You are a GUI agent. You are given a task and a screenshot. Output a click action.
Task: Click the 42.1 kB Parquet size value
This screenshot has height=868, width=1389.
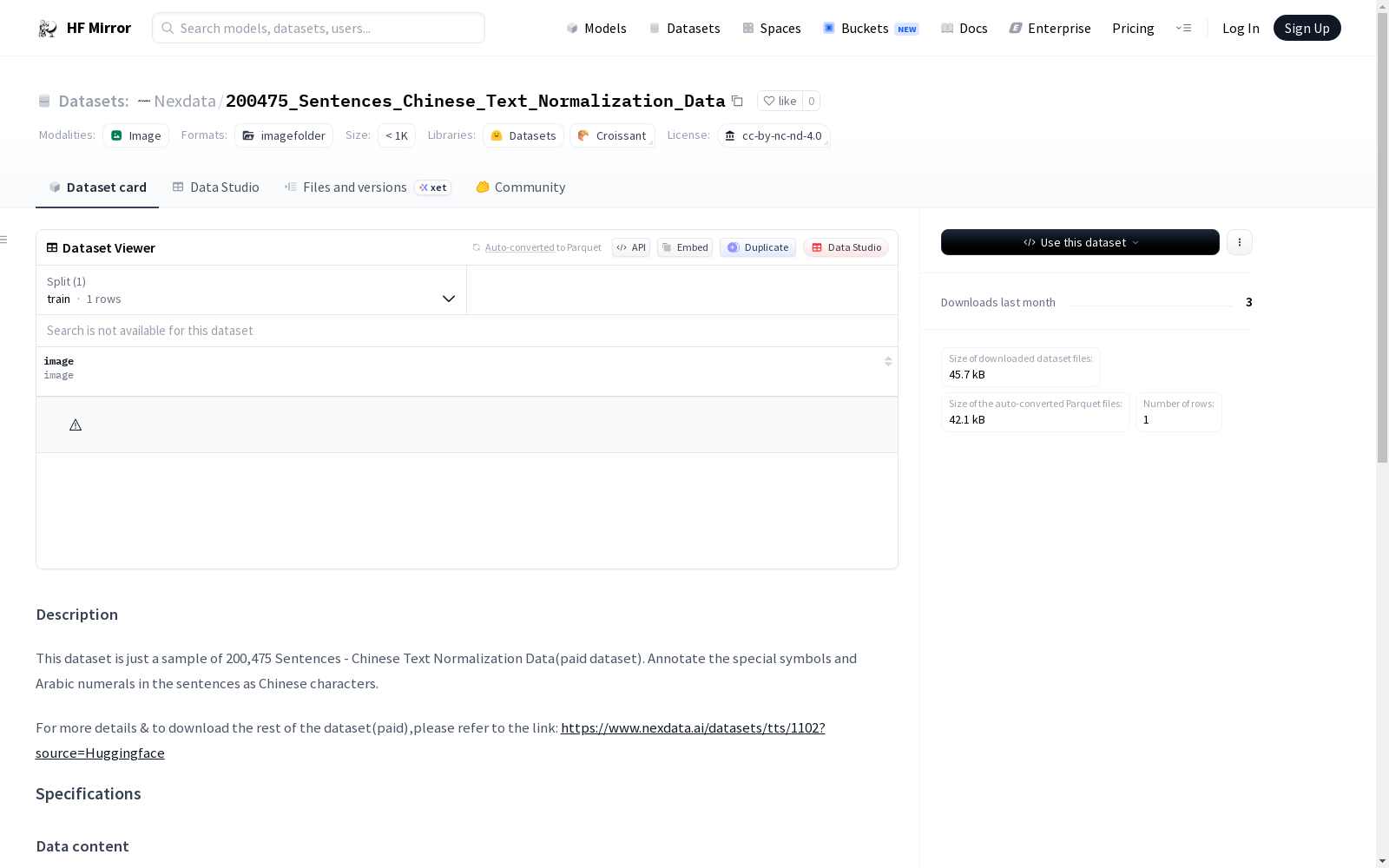click(x=967, y=419)
